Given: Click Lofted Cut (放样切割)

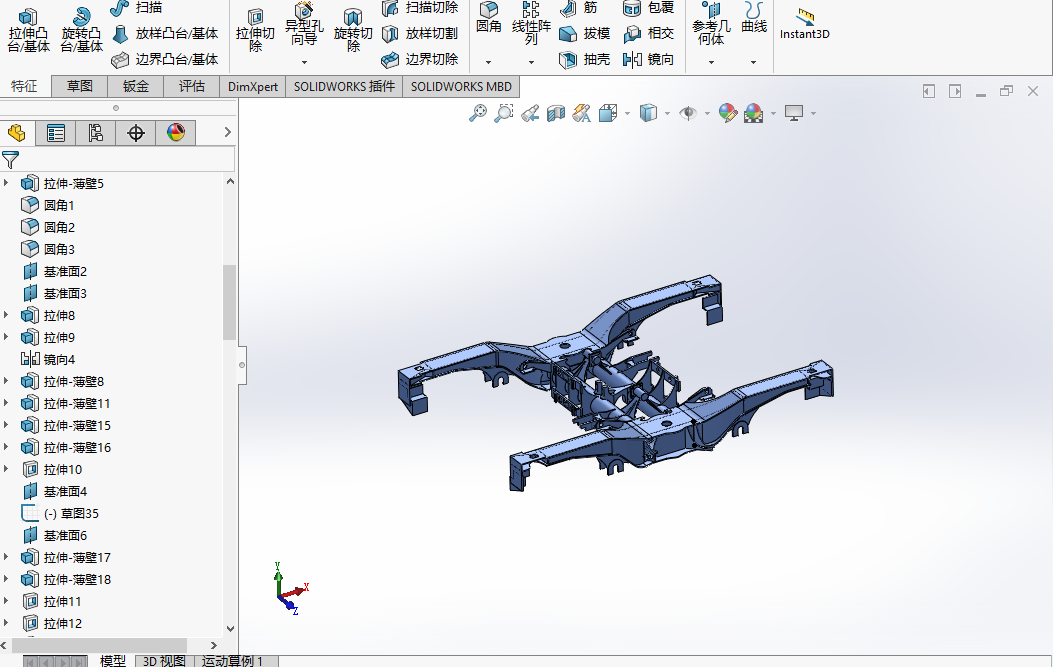Looking at the screenshot, I should tap(420, 34).
